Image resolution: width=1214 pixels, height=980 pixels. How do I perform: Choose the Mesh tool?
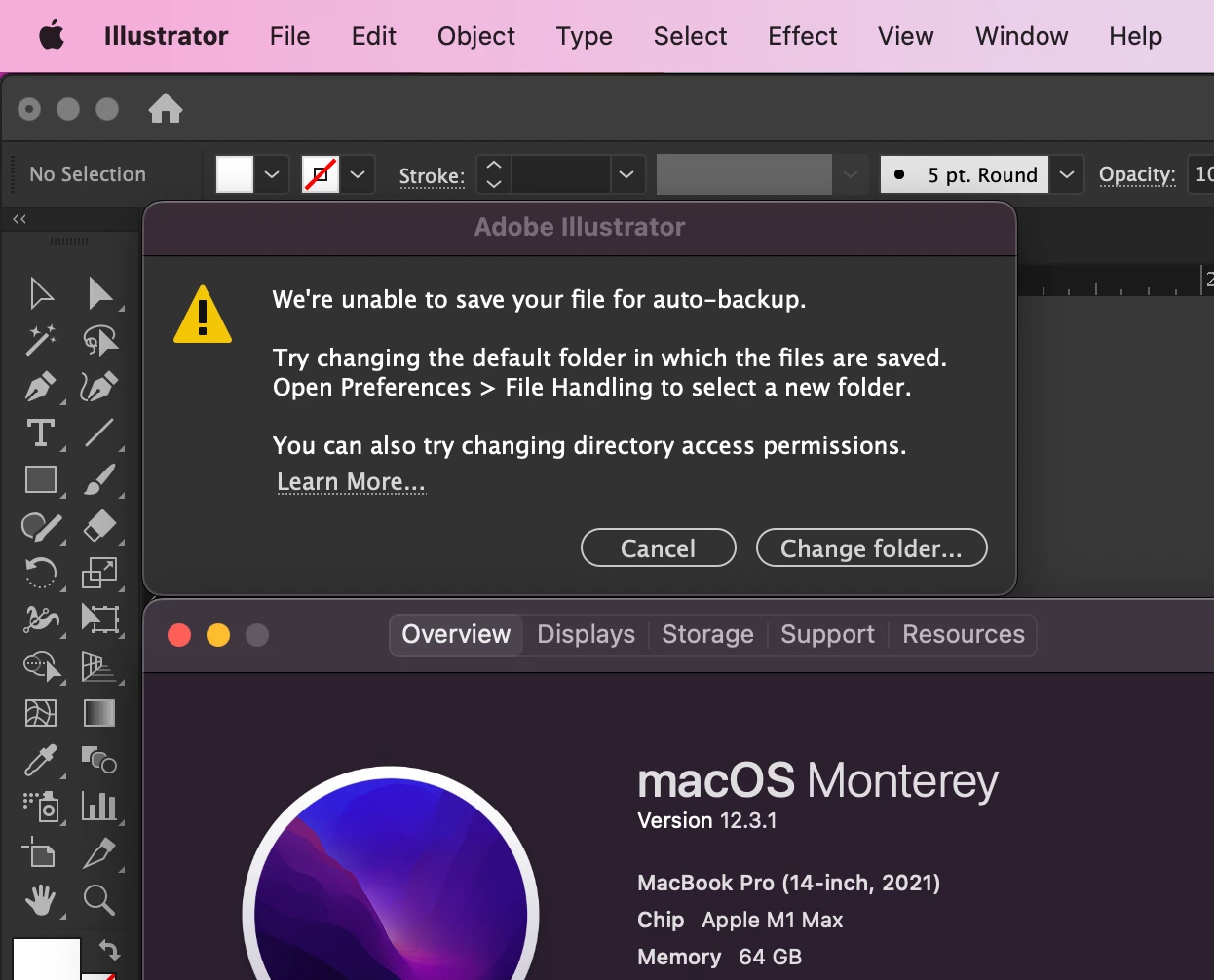tap(41, 713)
